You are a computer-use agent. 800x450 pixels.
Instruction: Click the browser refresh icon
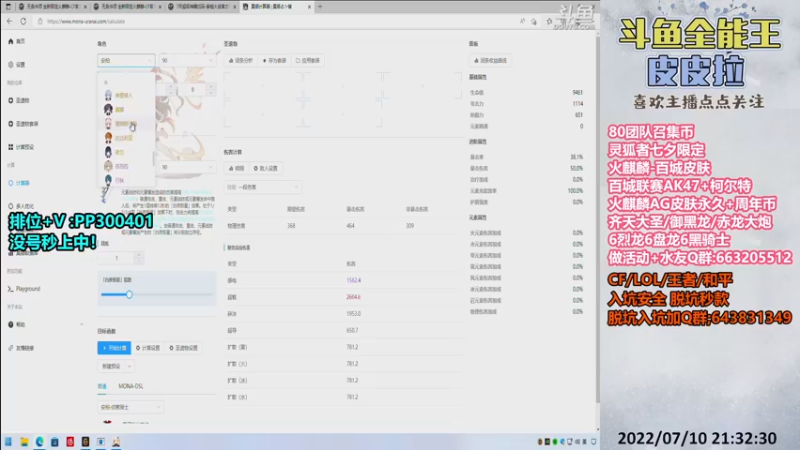coord(23,21)
